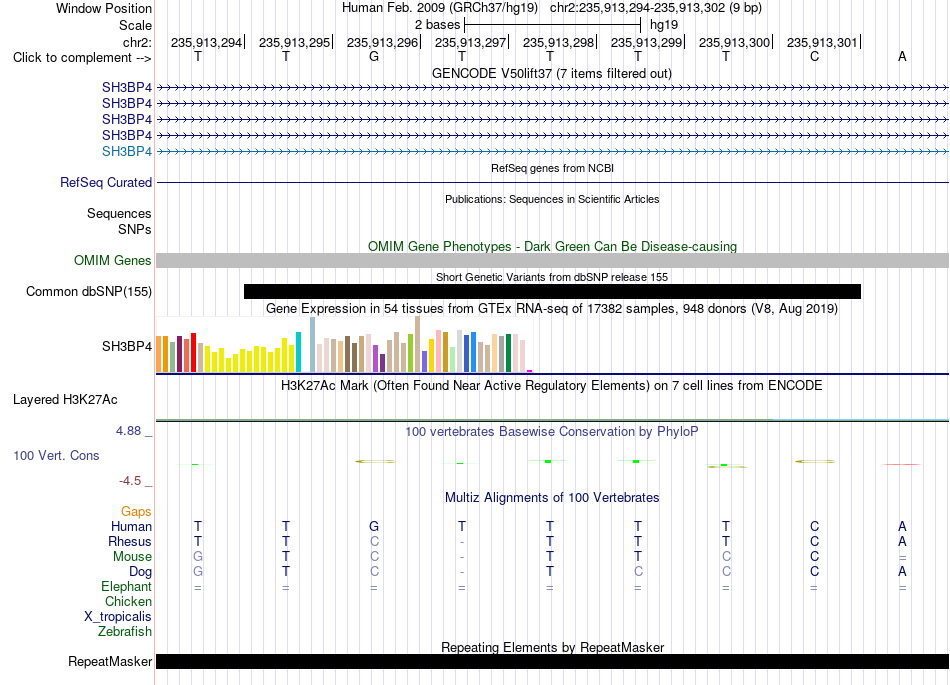Viewport: 950px width, 685px height.
Task: Click the RefSeq genes from NCBI title
Action: point(552,168)
